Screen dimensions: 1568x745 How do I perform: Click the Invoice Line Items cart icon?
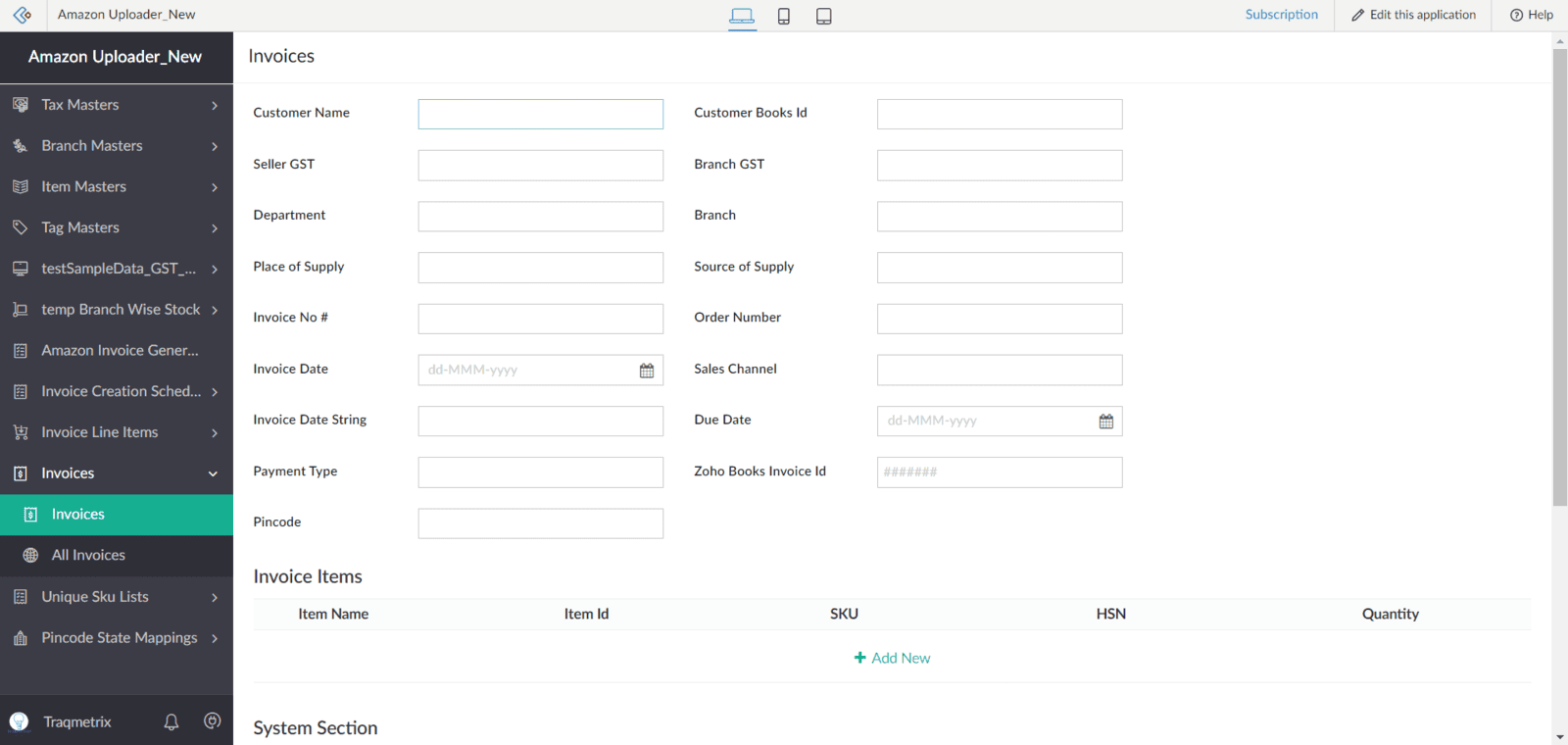pos(20,432)
